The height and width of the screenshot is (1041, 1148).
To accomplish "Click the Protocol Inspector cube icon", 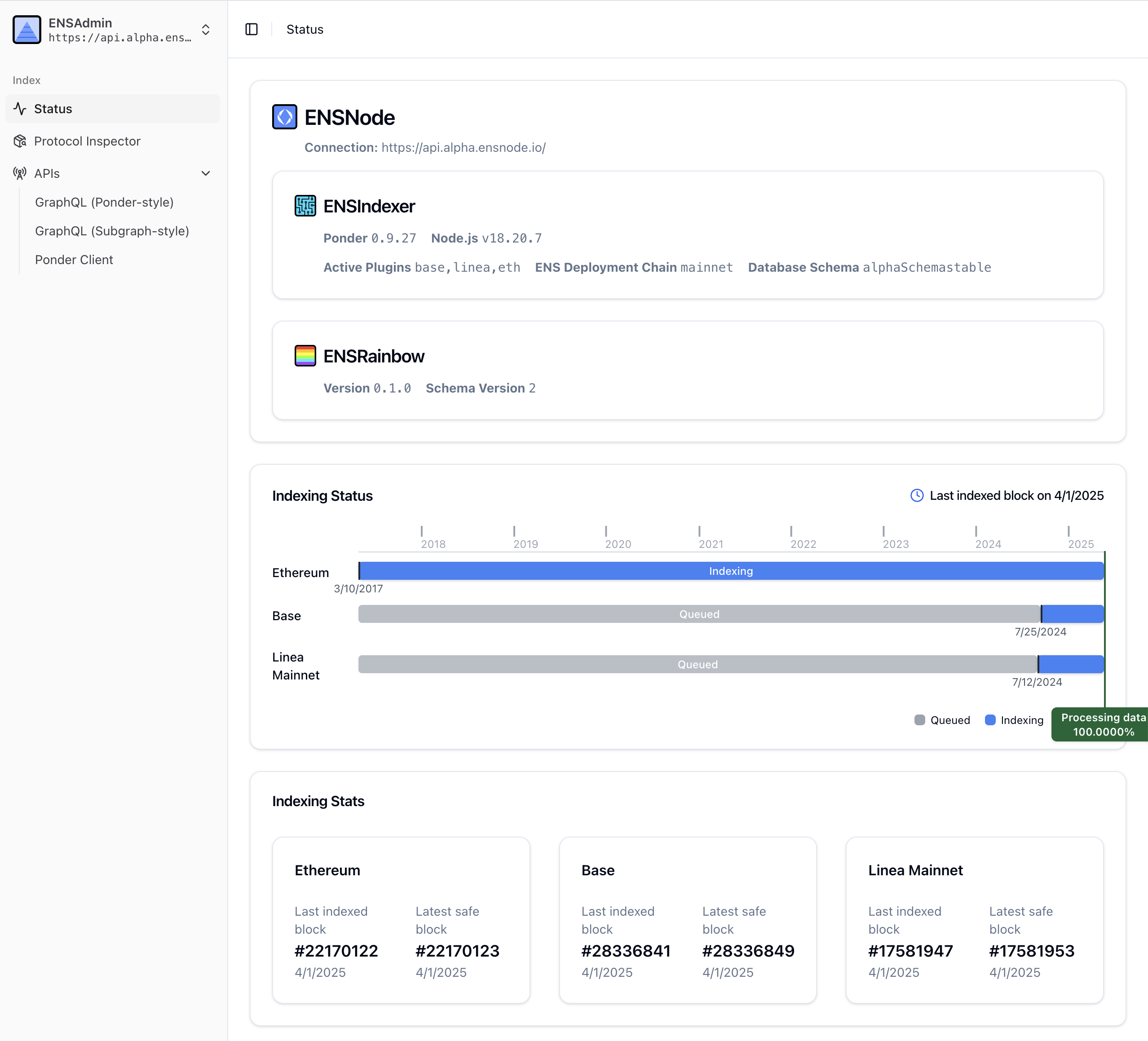I will 21,141.
